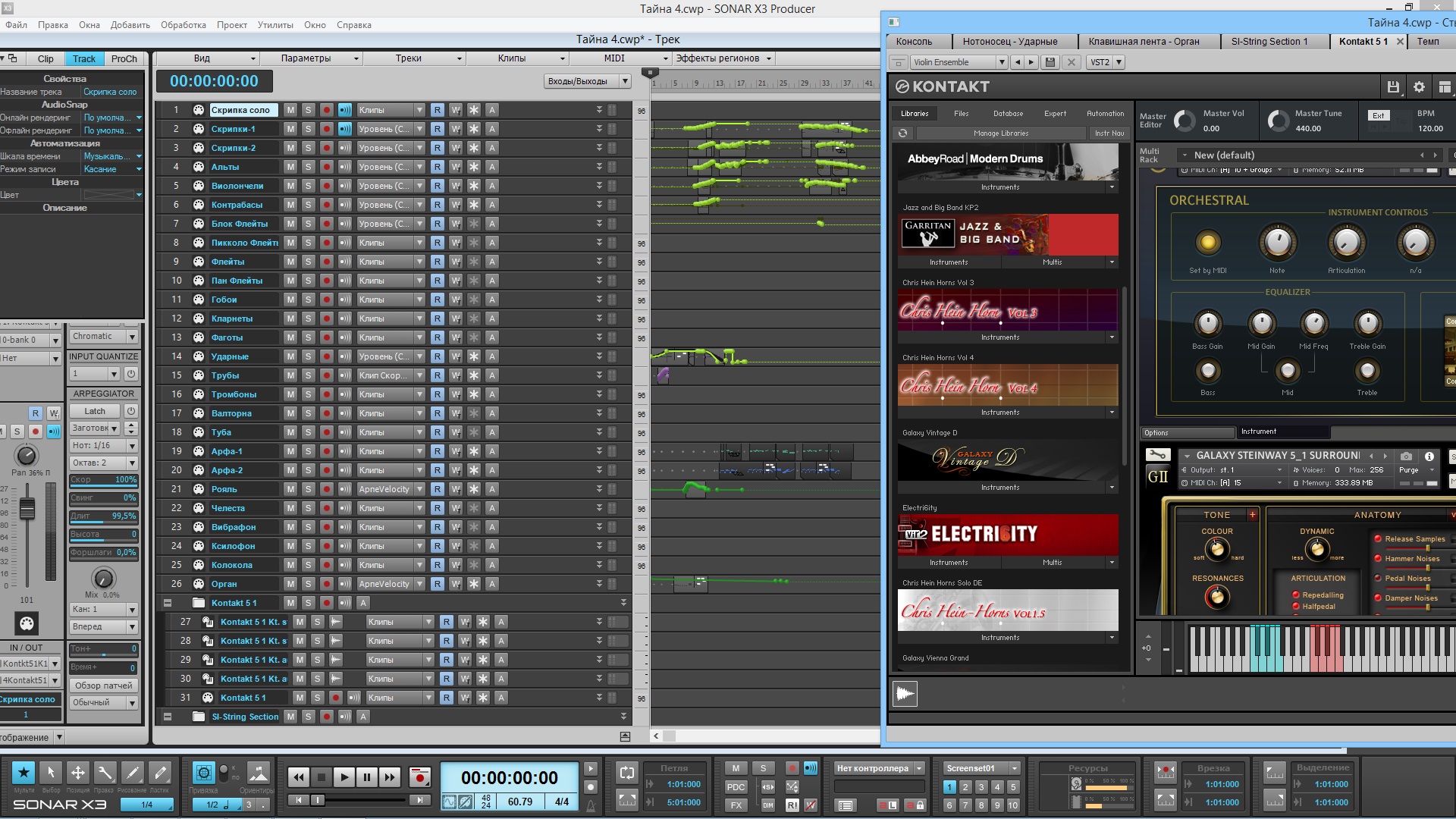Toggle snap to grid (Привязка) button

coord(203,773)
